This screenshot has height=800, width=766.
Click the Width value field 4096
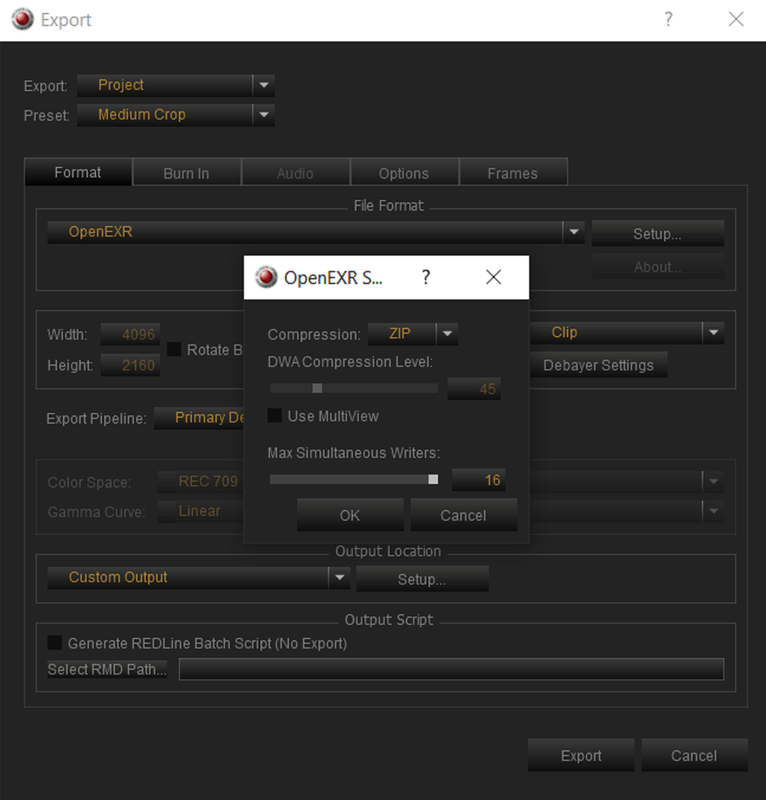tap(131, 334)
